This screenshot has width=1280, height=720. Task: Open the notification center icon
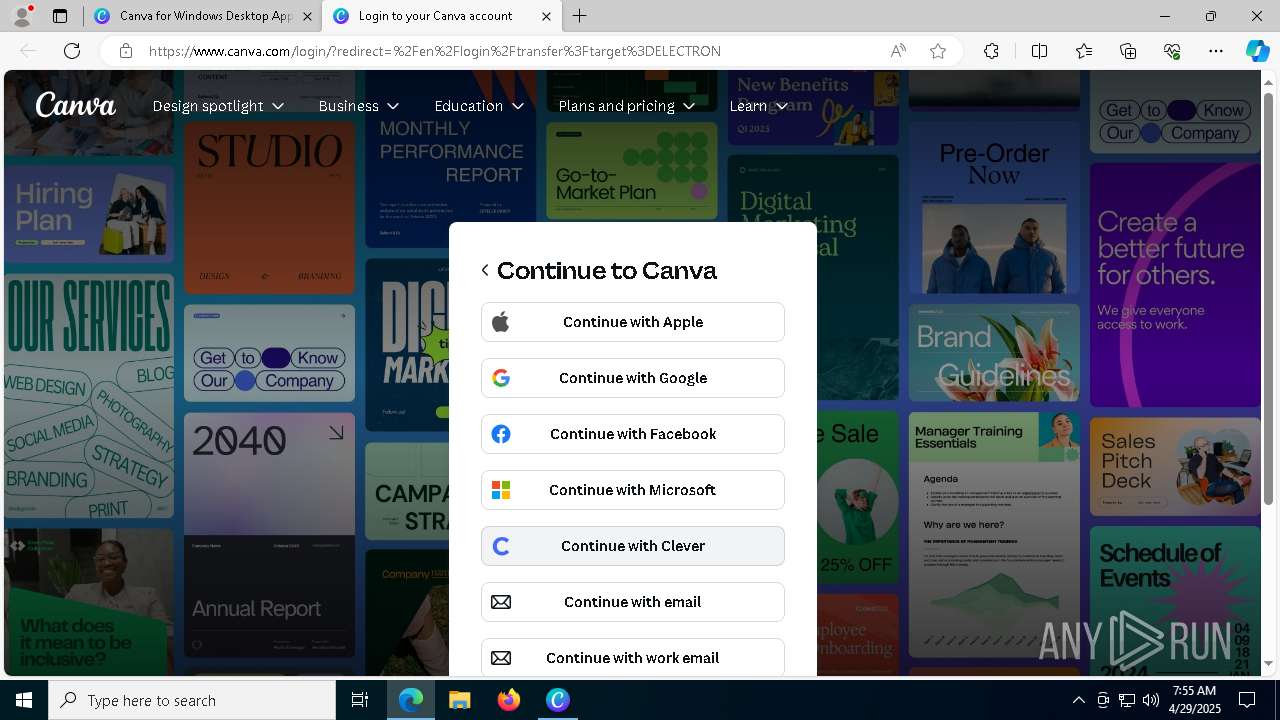coord(1247,700)
